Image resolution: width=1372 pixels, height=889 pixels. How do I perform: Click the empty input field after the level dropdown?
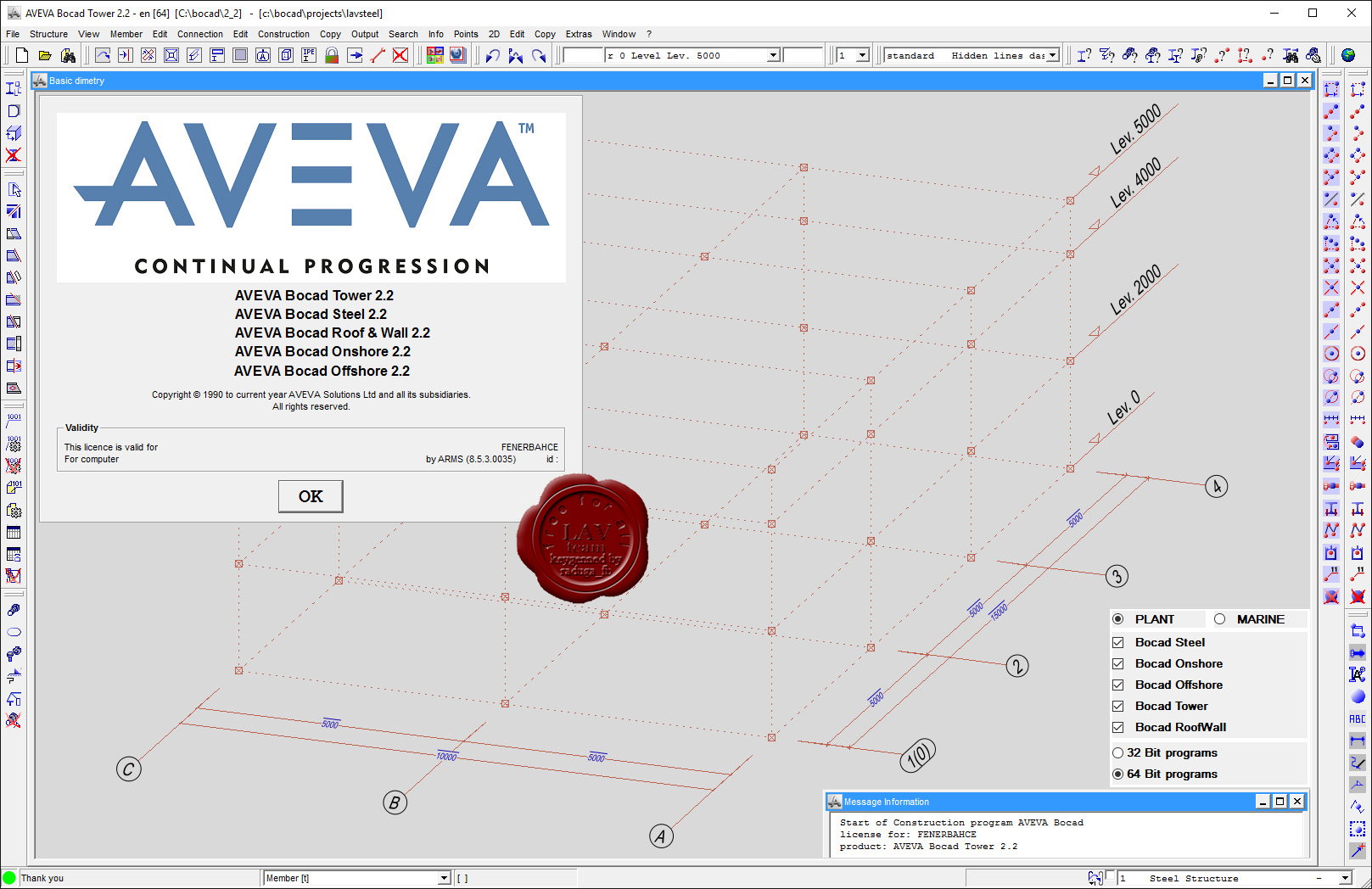803,55
